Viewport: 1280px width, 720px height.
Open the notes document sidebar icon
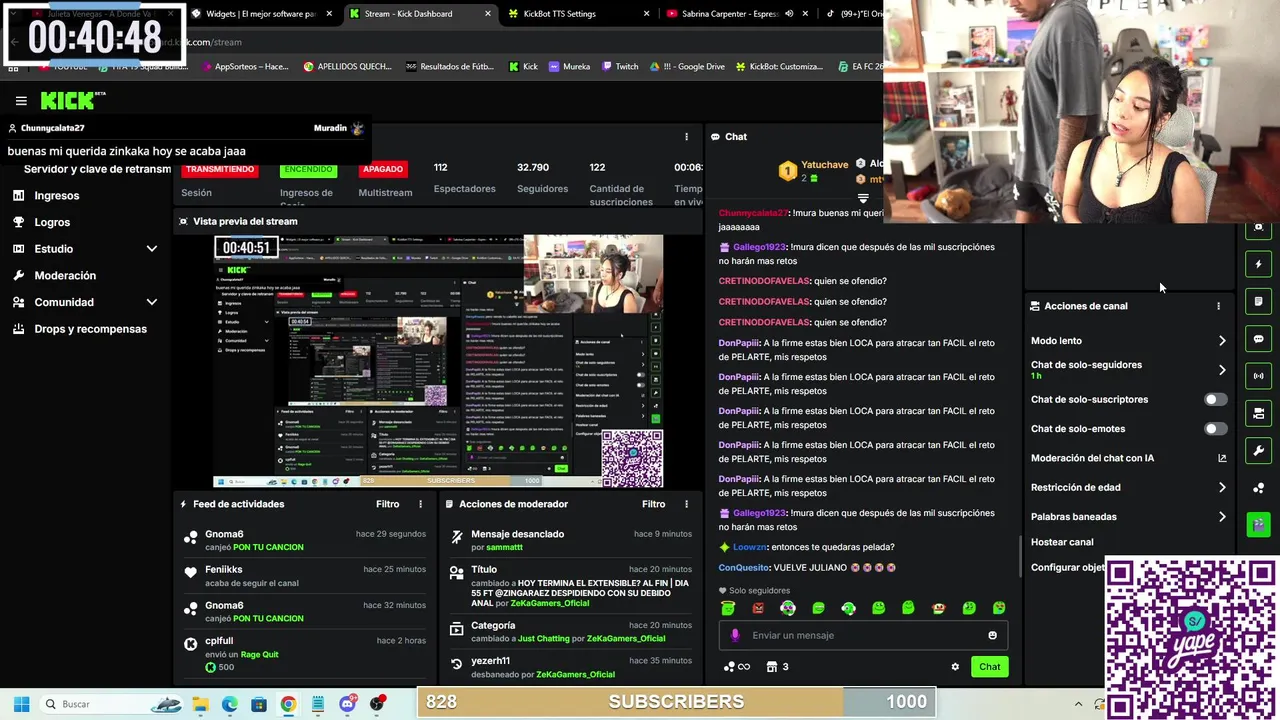pos(1258,301)
